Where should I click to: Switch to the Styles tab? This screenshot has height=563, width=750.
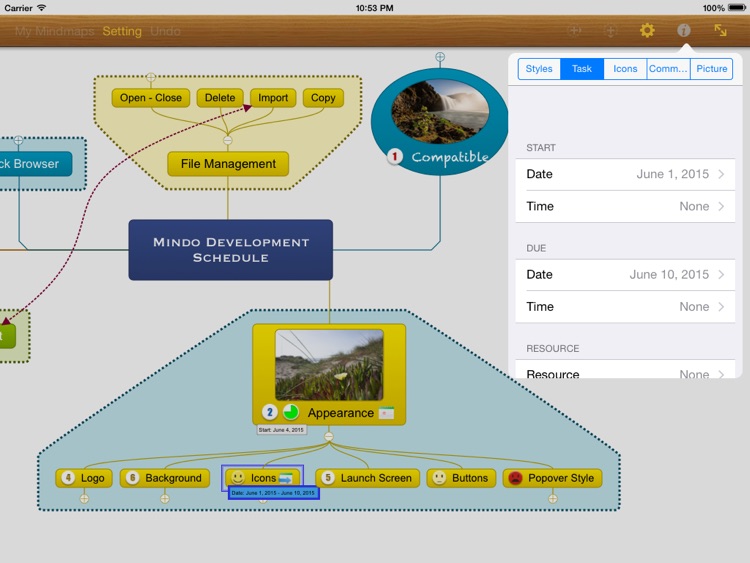click(x=539, y=69)
